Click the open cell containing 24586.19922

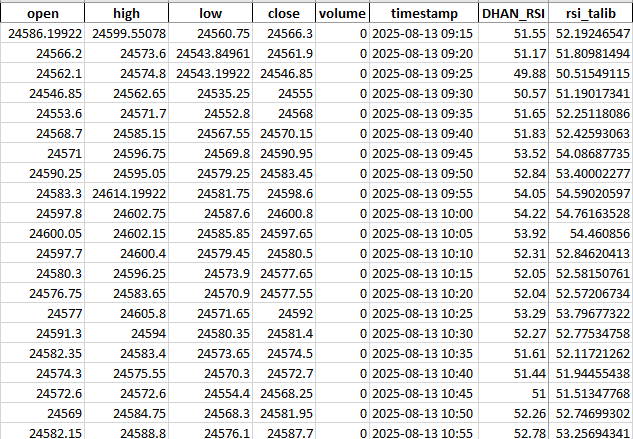[x=42, y=33]
